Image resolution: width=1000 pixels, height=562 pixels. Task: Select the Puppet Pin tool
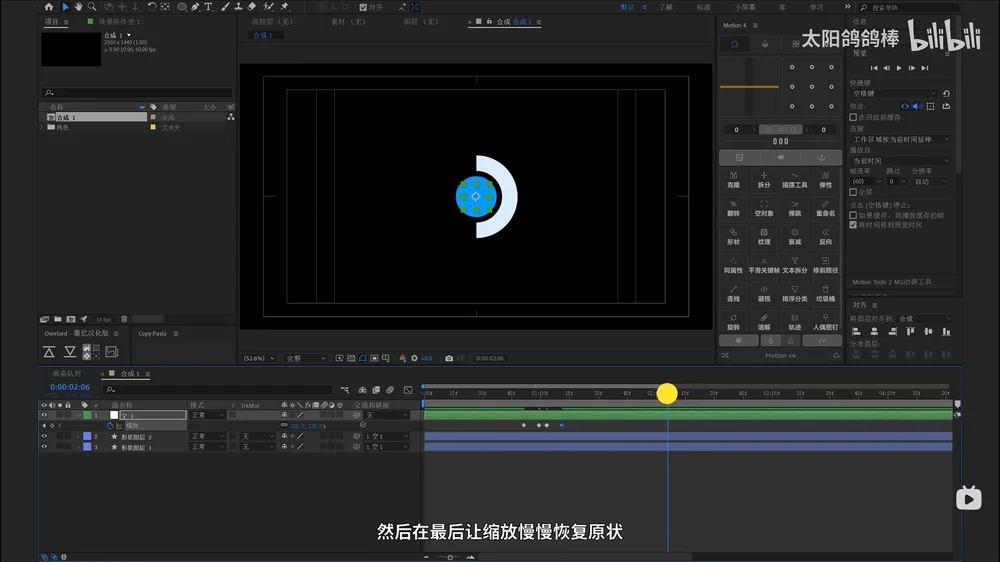[285, 7]
